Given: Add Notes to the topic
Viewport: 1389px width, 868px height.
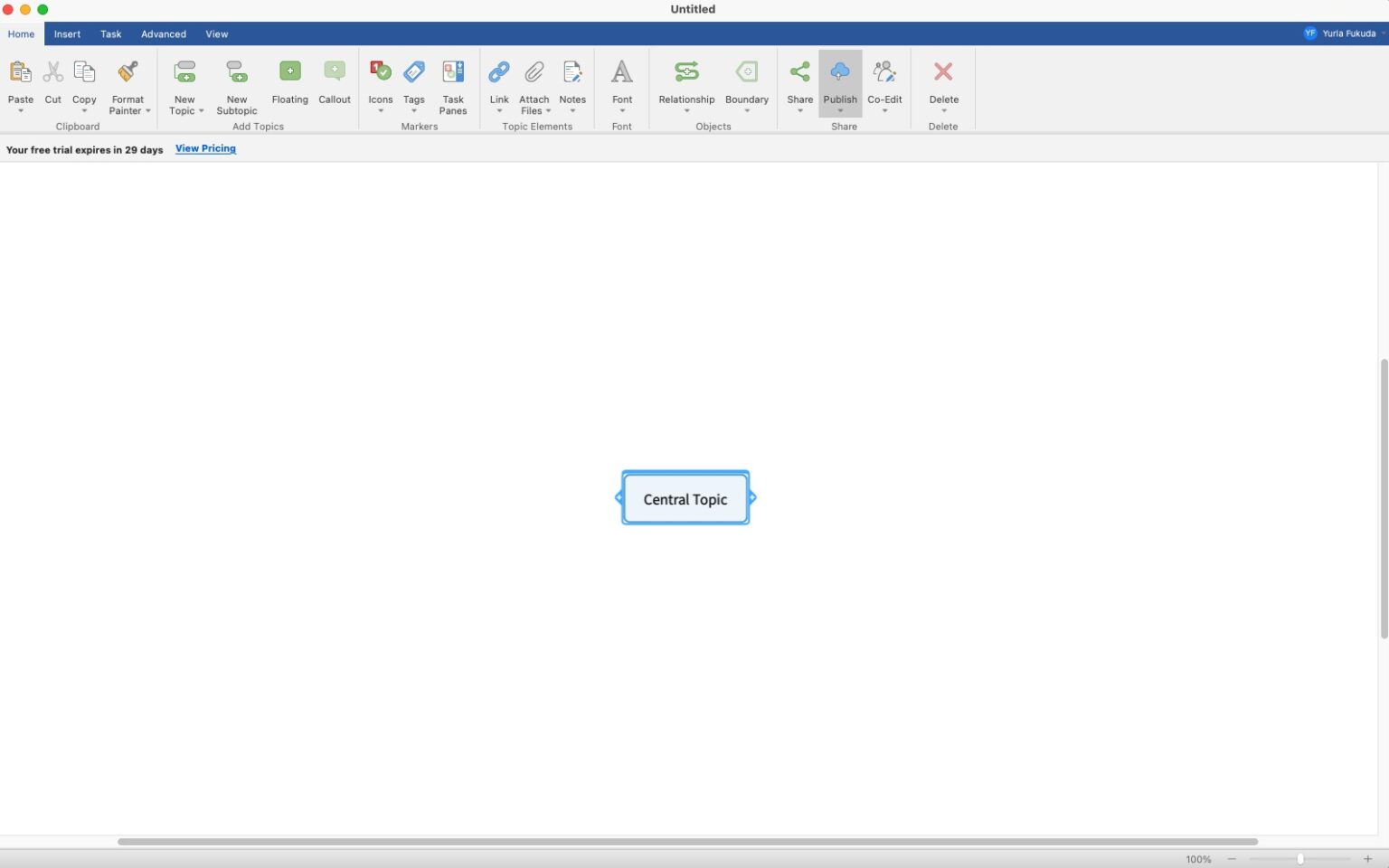Looking at the screenshot, I should [572, 81].
